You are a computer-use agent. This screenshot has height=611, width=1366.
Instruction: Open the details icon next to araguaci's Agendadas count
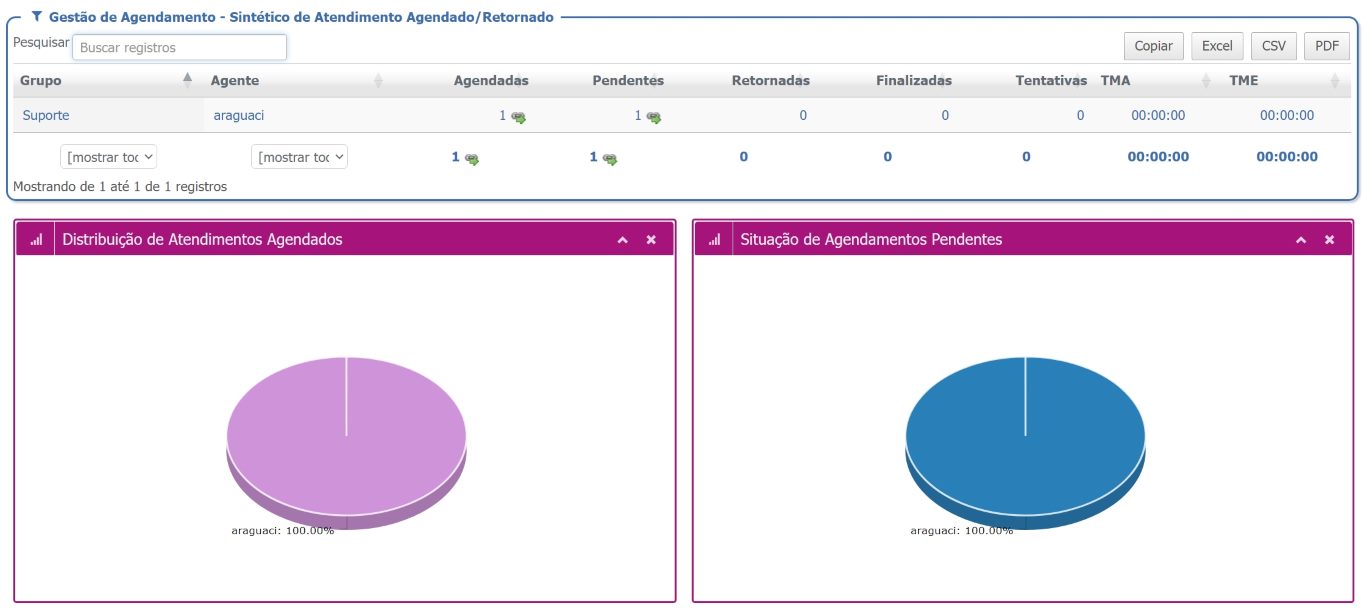[x=518, y=117]
